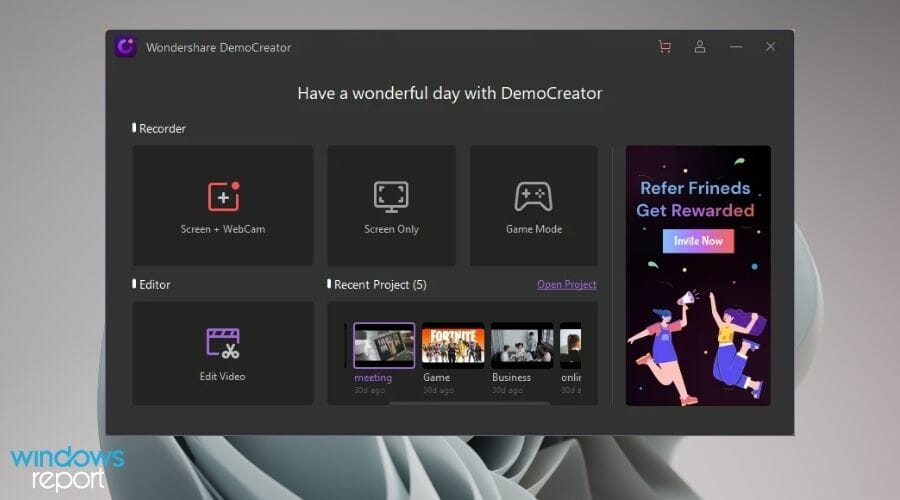Start Screen + WebCam recording
This screenshot has width=900, height=500.
[223, 206]
